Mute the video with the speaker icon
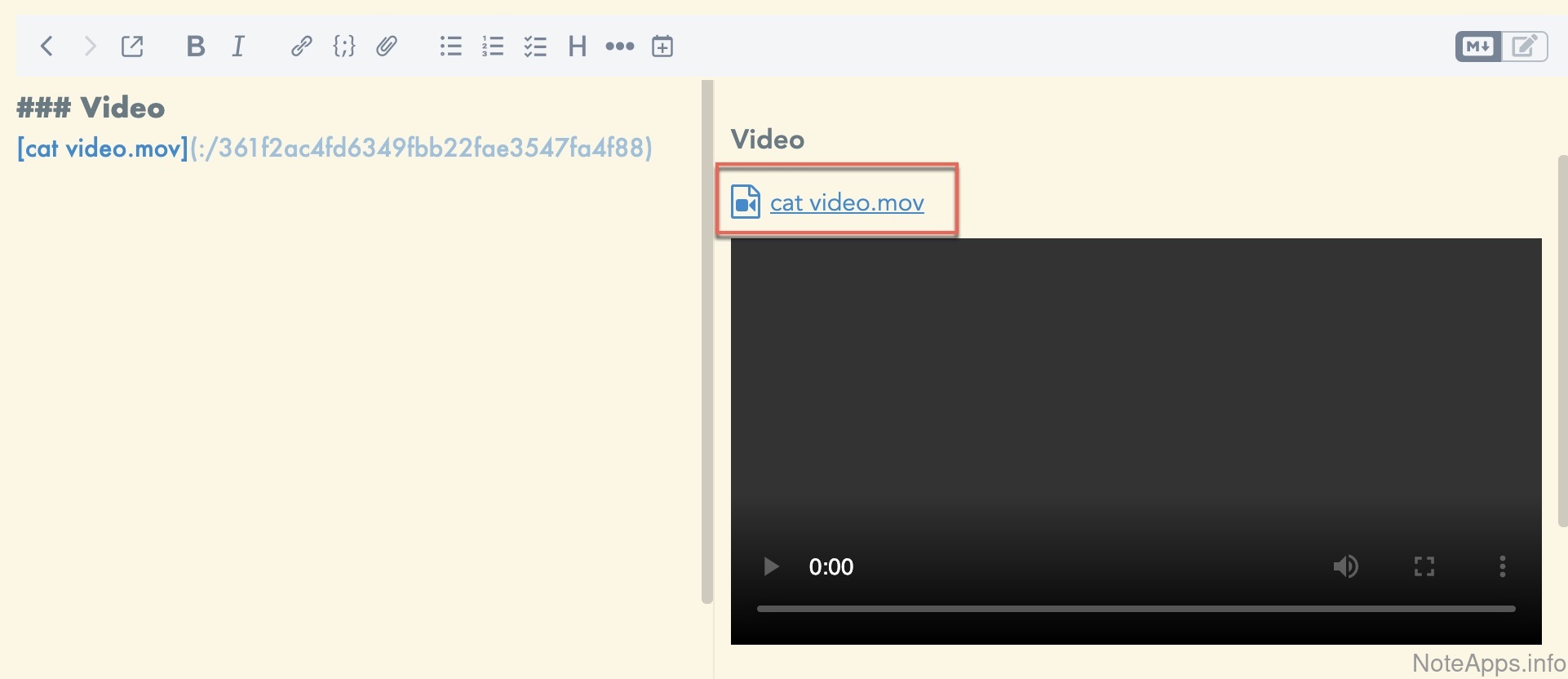Viewport: 1568px width, 679px height. 1345,566
